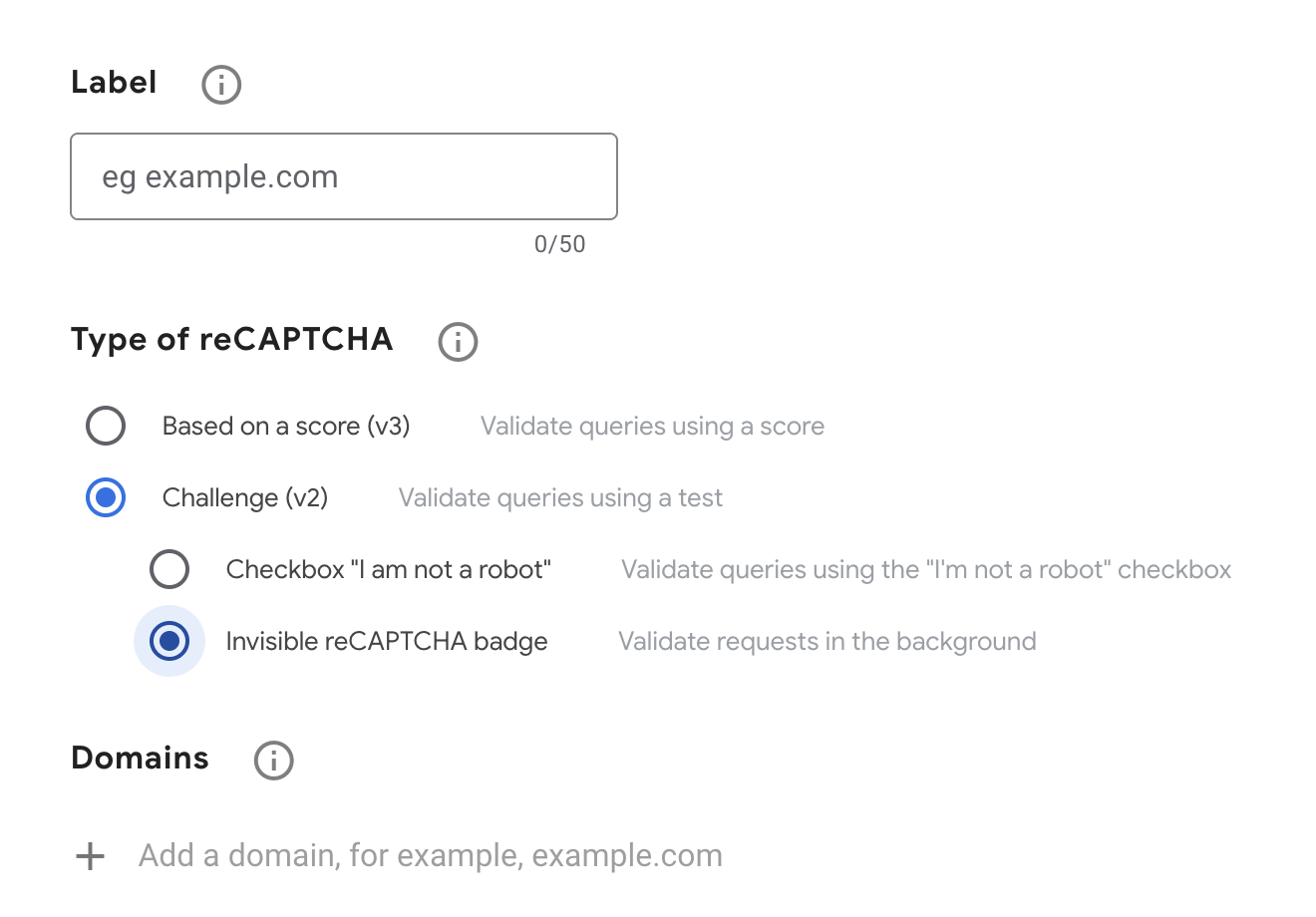This screenshot has height=917, width=1316.
Task: Open the Type of reCAPTCHA info icon
Action: (459, 342)
